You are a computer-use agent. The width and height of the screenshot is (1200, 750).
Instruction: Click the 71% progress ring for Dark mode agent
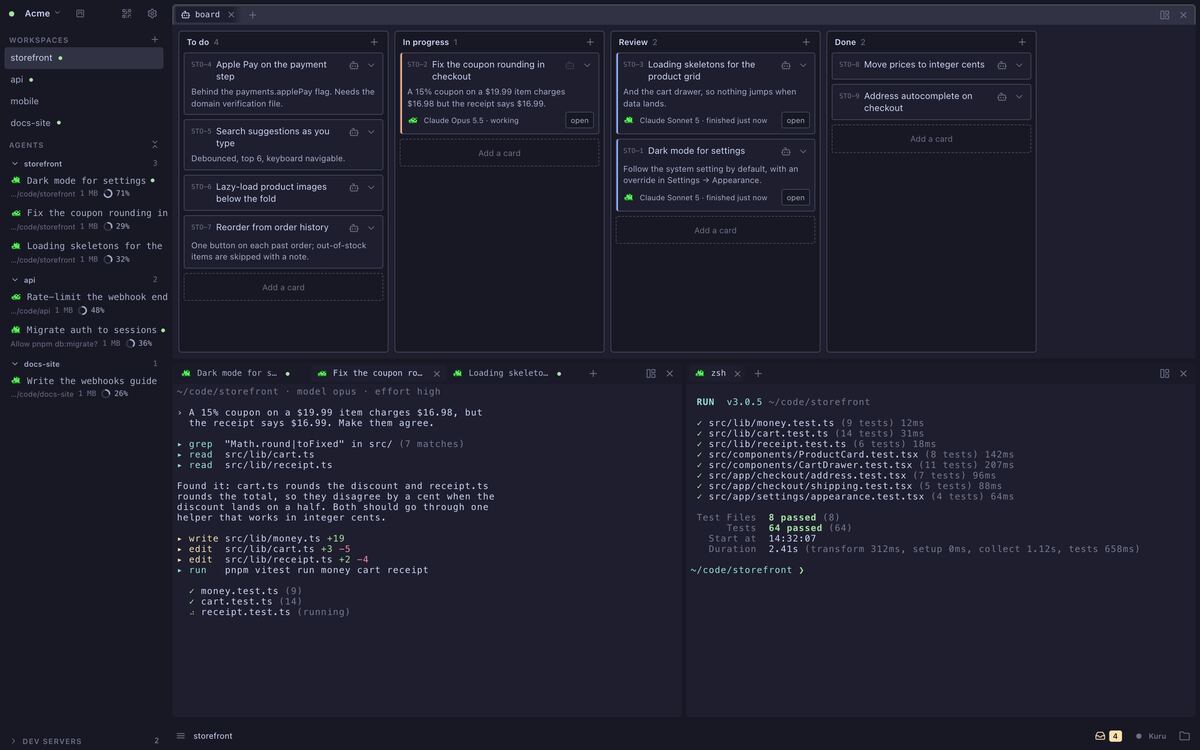[108, 194]
